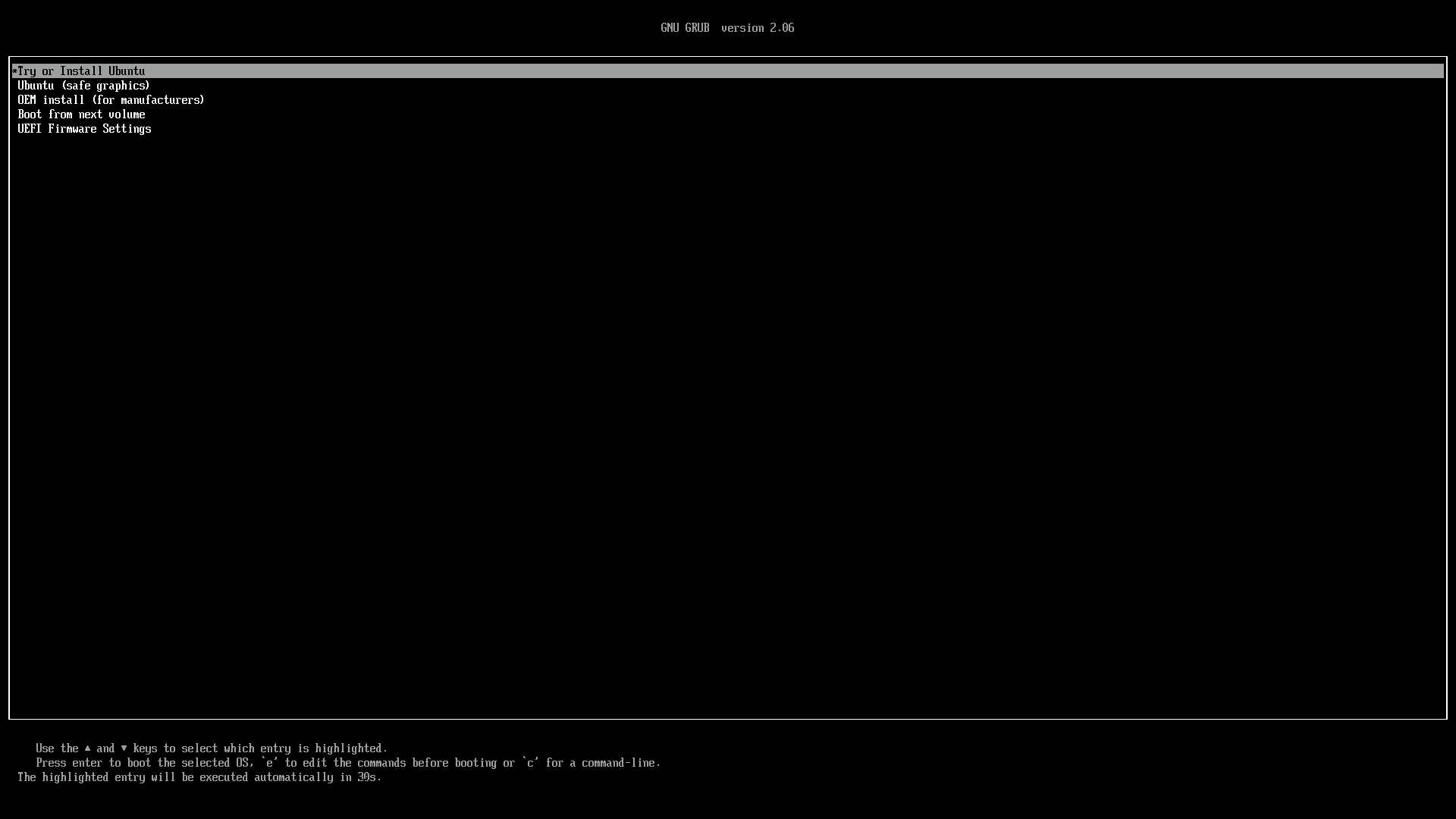Click the GNU GRUB version 2.06 title
Viewport: 1456px width, 819px height.
[727, 28]
